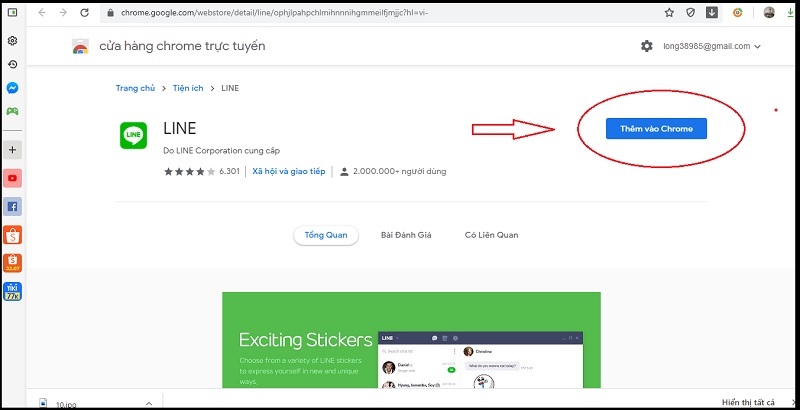The width and height of the screenshot is (800, 410).
Task: Open Messenger from the sidebar
Action: (x=13, y=88)
